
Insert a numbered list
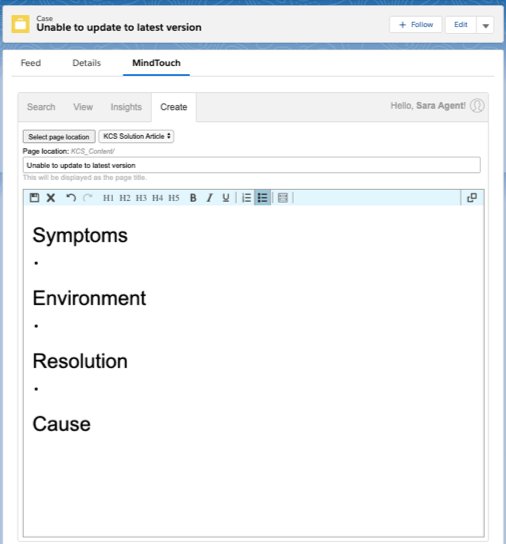pyautogui.click(x=246, y=198)
